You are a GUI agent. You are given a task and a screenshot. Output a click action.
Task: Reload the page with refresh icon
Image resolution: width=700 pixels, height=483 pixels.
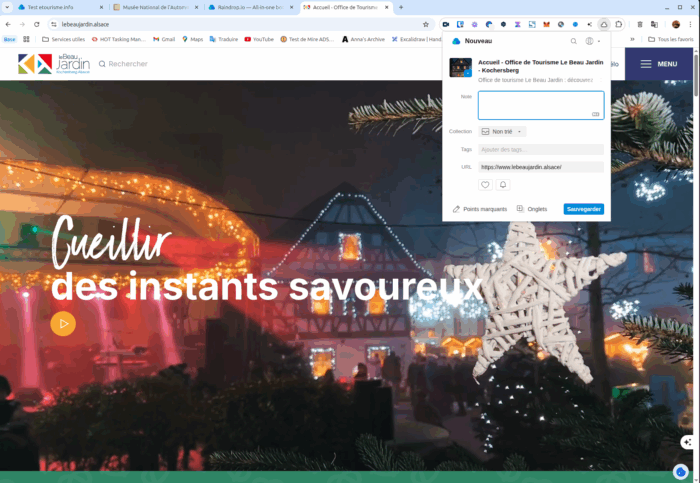click(x=37, y=24)
